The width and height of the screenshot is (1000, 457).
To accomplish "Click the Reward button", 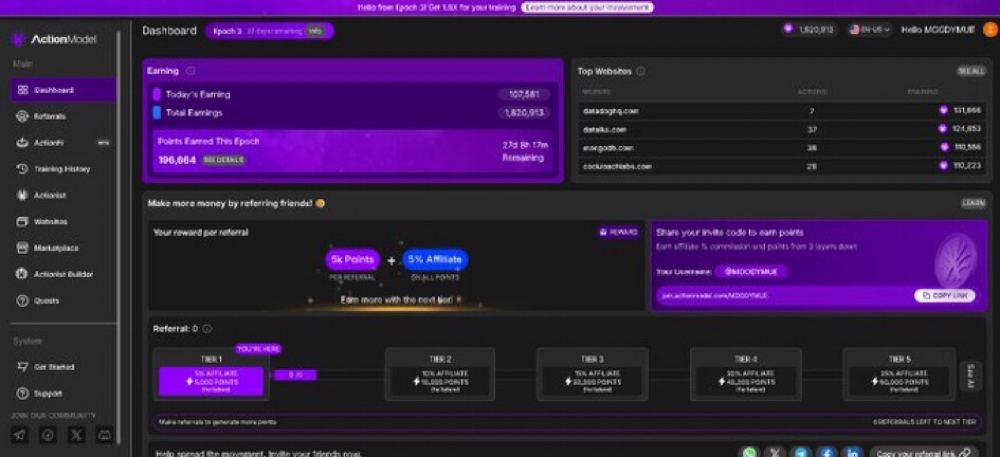I will (x=618, y=233).
